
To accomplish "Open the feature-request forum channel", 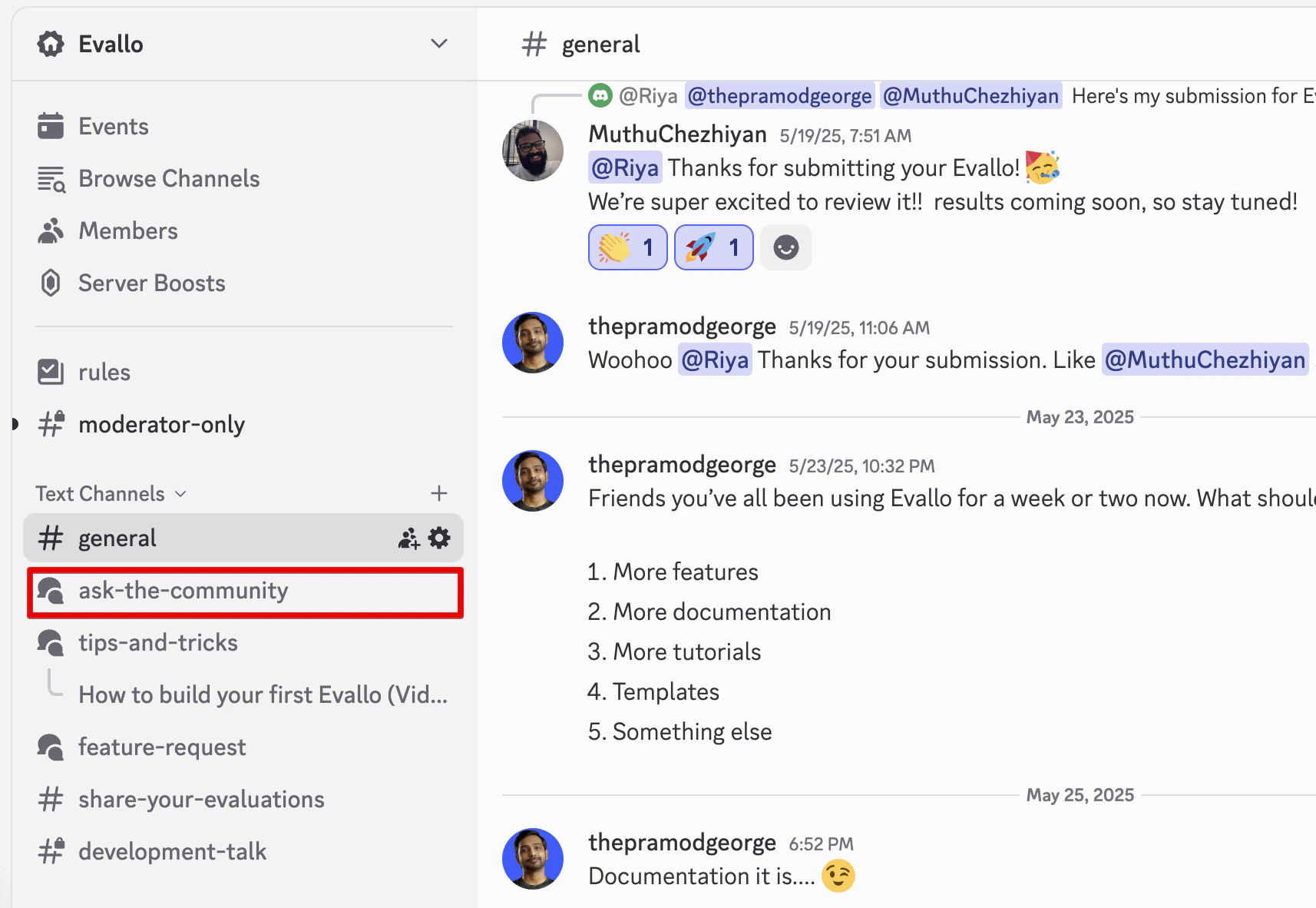I will click(161, 746).
